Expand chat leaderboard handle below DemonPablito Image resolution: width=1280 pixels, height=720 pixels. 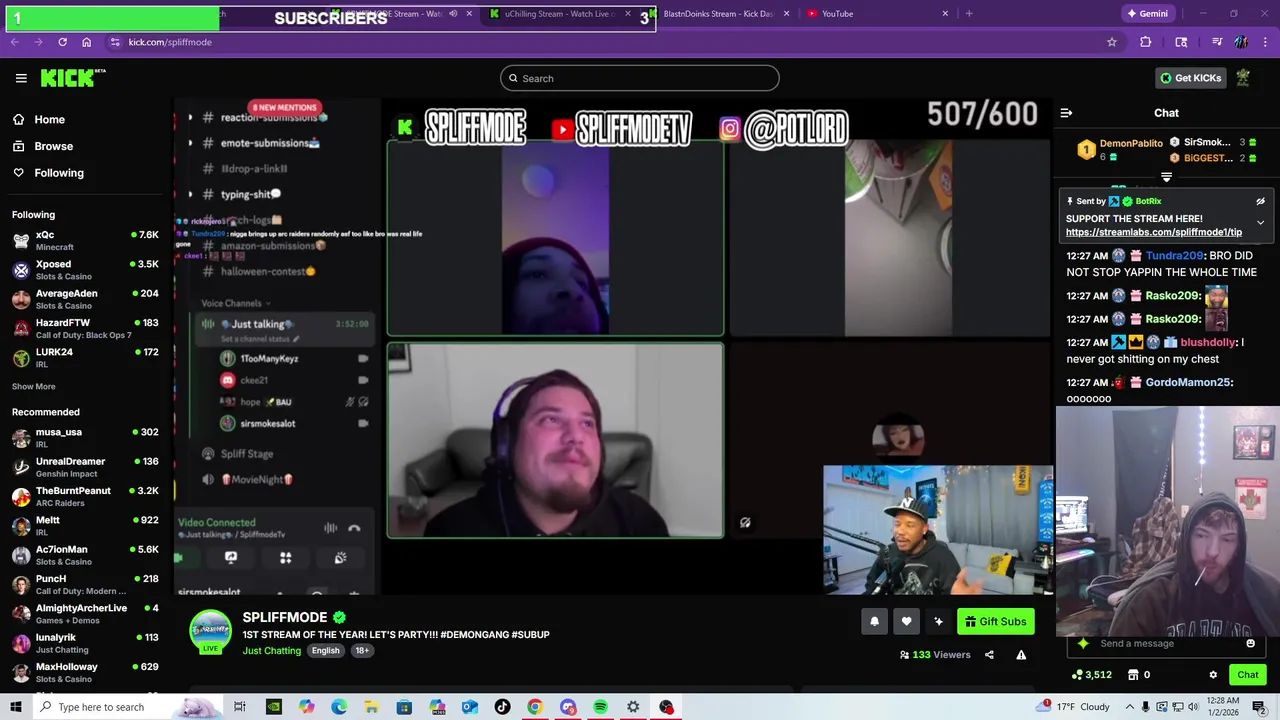point(1166,178)
